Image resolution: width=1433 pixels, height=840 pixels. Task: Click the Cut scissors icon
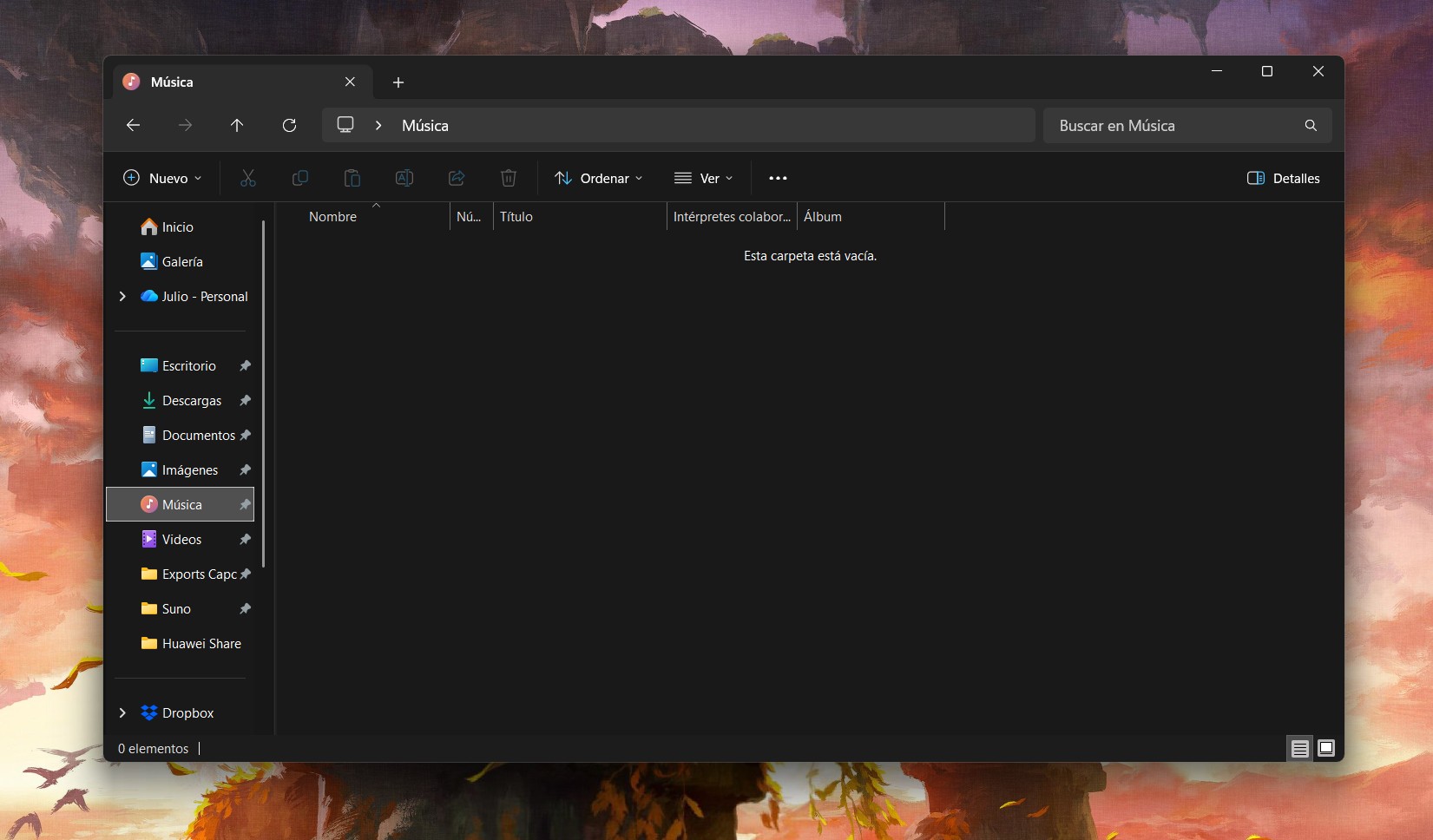[248, 178]
